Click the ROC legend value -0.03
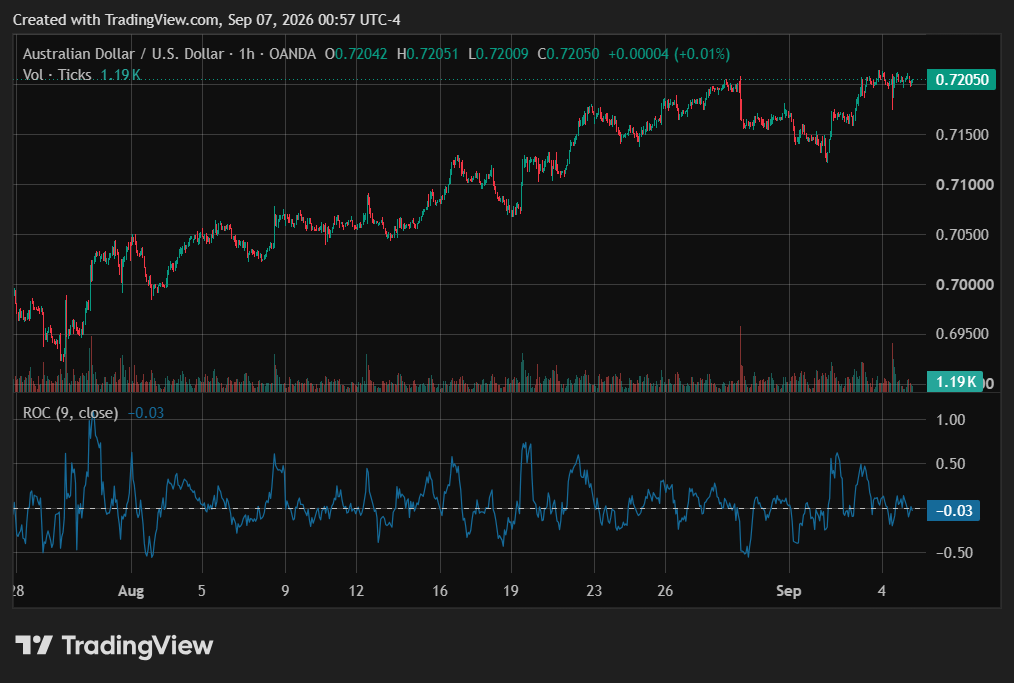This screenshot has width=1014, height=683. click(x=146, y=413)
